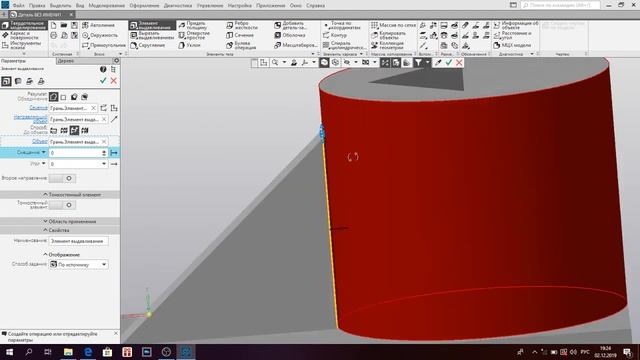Click new document icon in system toolbar

[53, 25]
